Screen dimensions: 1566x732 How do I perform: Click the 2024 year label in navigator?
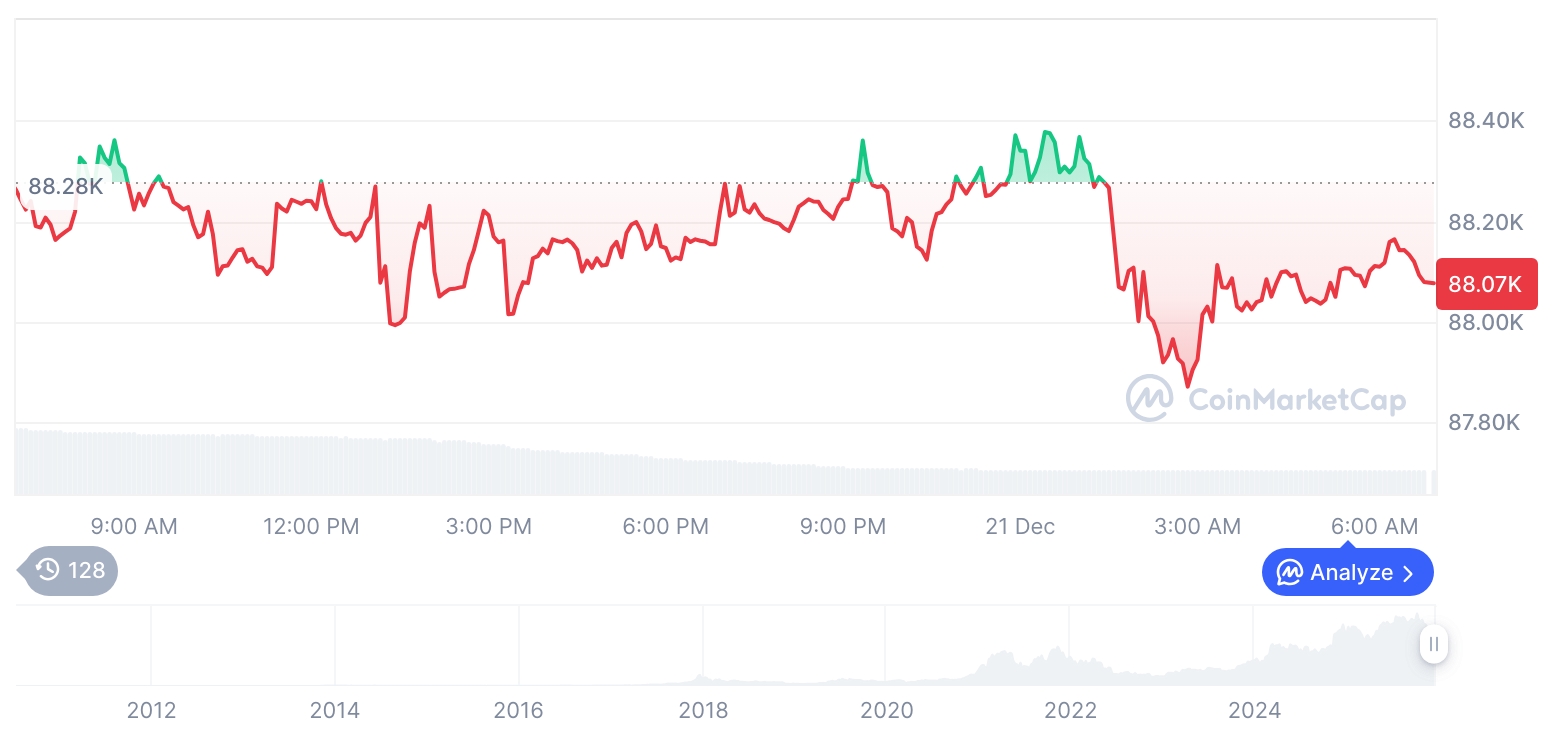click(1254, 710)
